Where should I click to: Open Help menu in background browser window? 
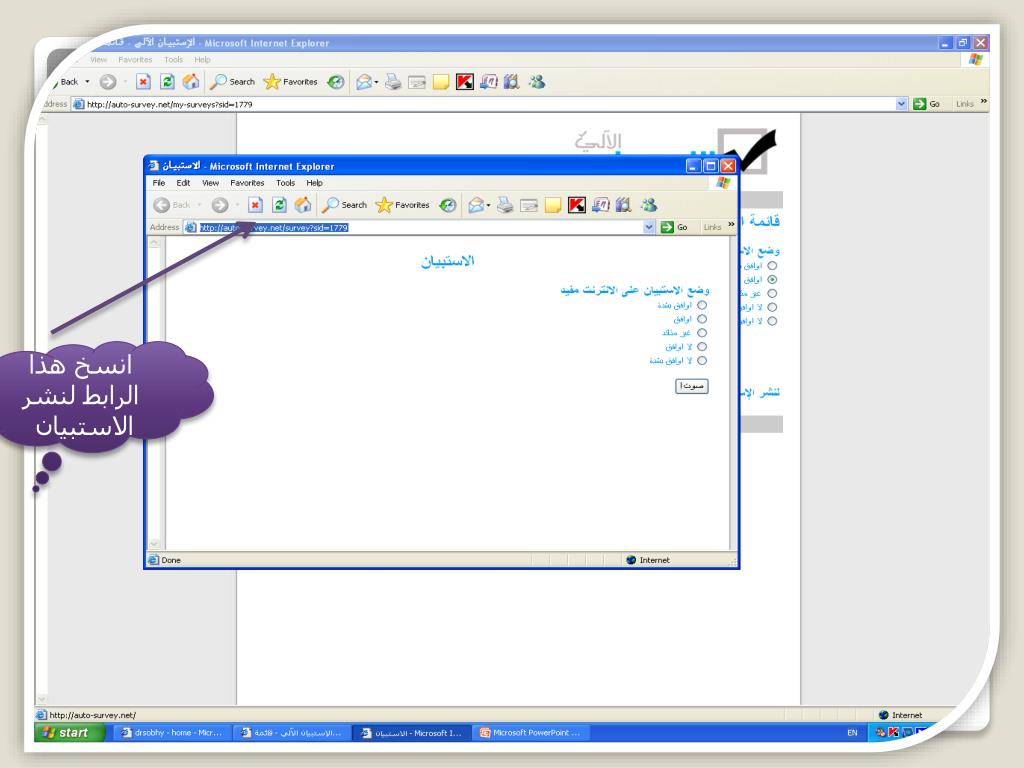(x=202, y=59)
